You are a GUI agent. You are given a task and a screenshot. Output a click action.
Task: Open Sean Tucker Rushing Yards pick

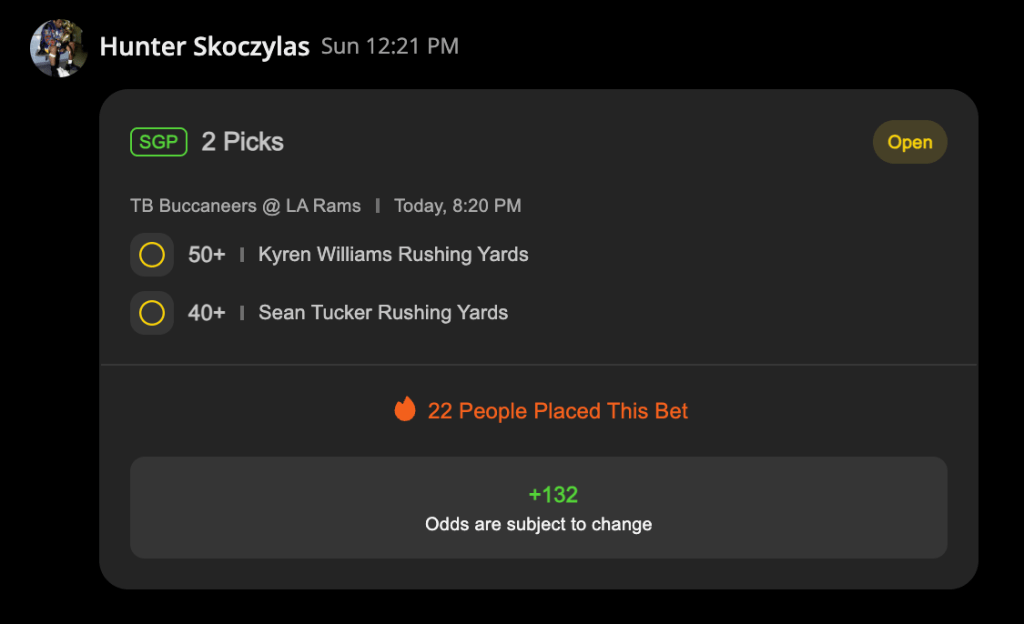click(x=383, y=313)
